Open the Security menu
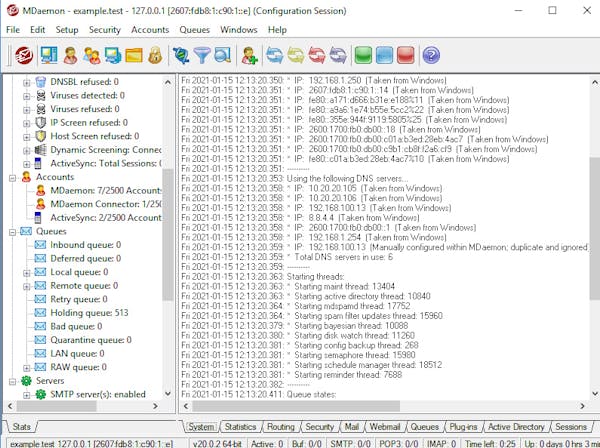The width and height of the screenshot is (600, 448). pyautogui.click(x=104, y=30)
